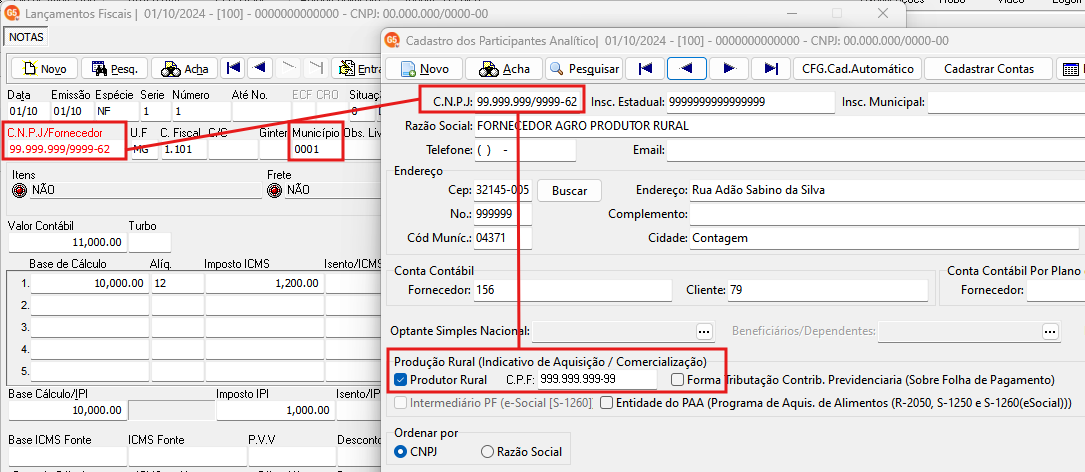Click the Razão Social field
The width and height of the screenshot is (1085, 472).
click(x=779, y=127)
